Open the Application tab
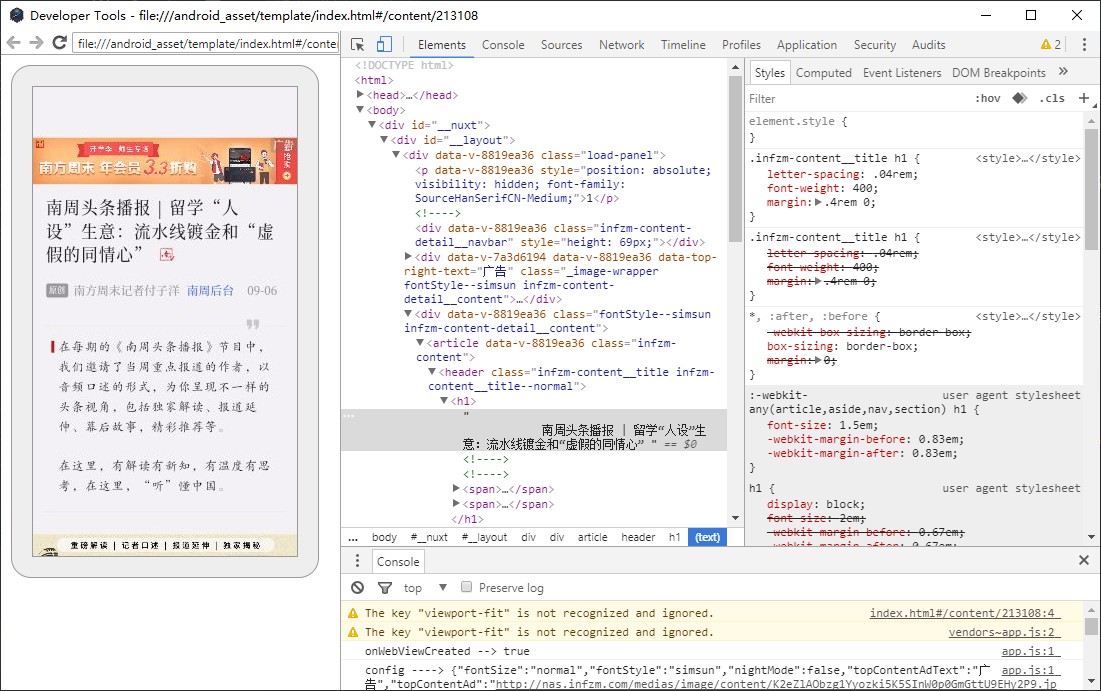1101x691 pixels. click(806, 44)
